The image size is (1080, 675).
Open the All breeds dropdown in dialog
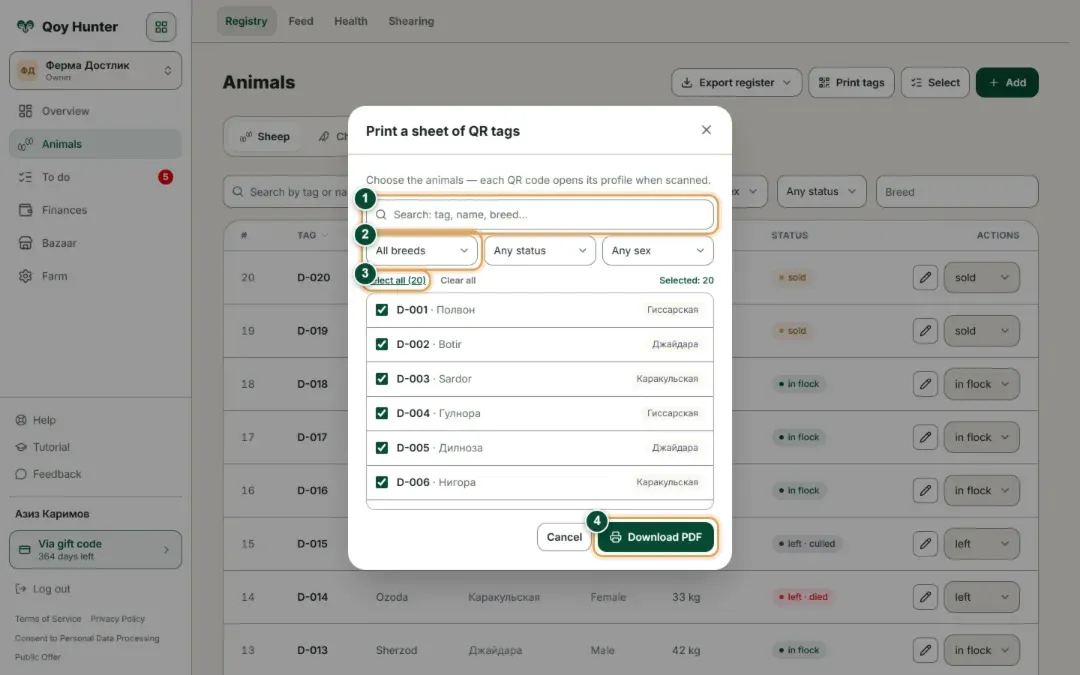[422, 251]
